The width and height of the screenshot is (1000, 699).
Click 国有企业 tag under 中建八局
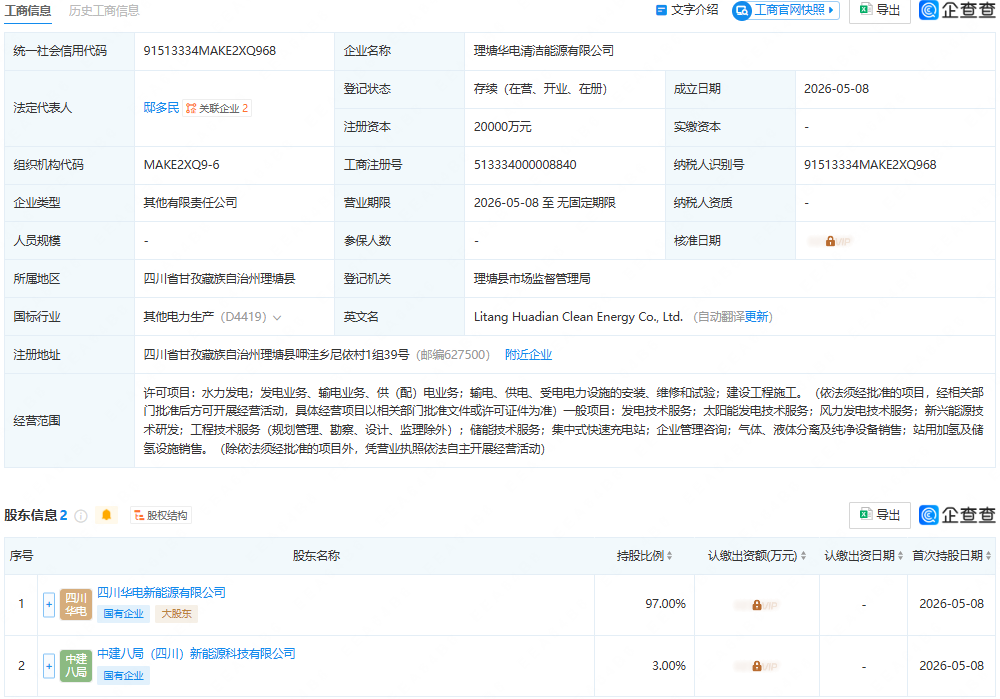tap(124, 675)
